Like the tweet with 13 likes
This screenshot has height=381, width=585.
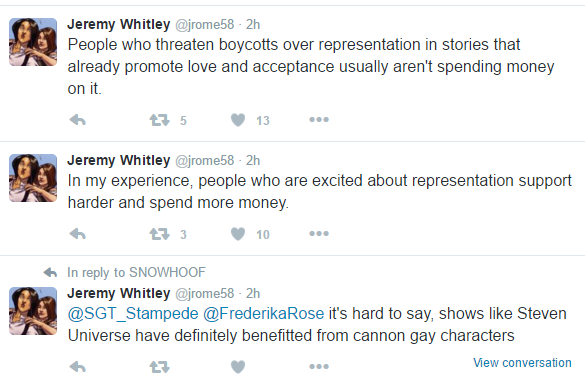point(238,120)
